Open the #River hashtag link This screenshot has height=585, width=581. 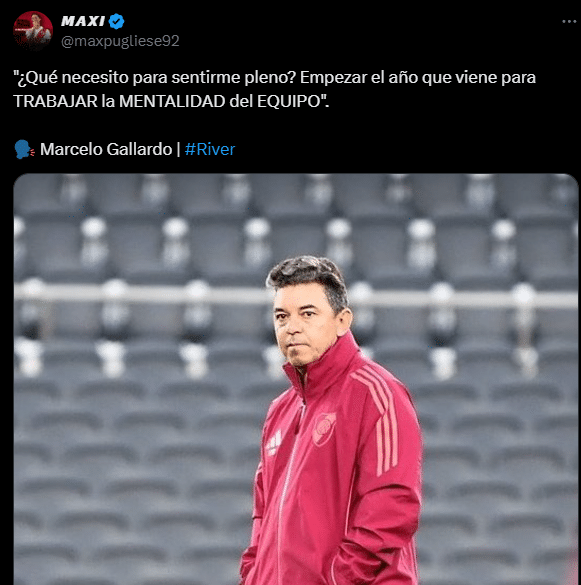coord(210,149)
